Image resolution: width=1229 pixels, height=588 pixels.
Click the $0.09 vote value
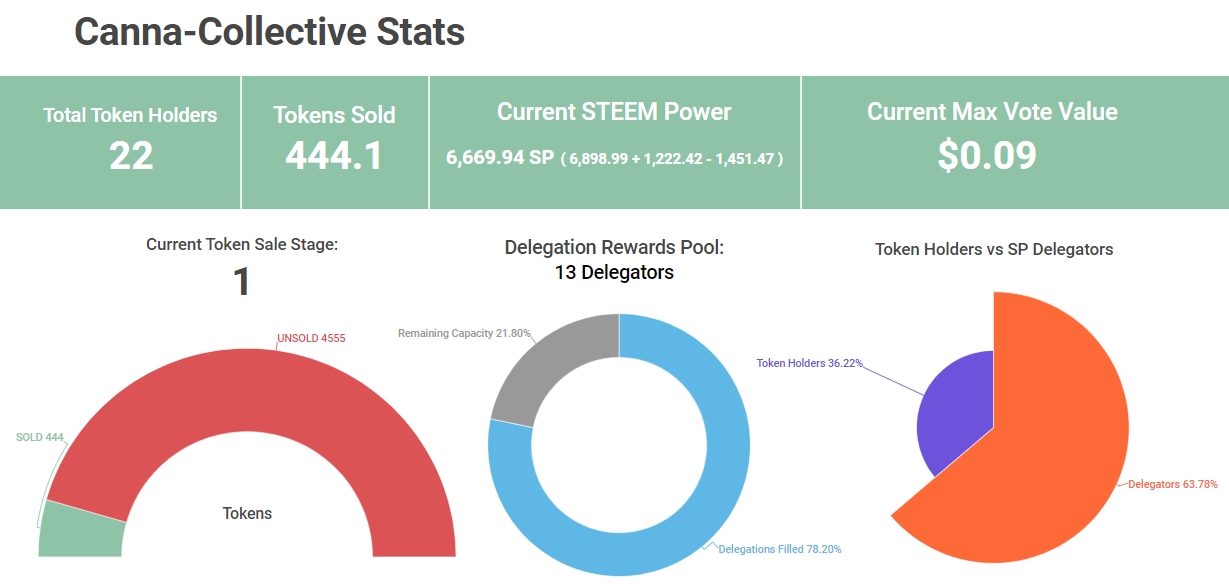pyautogui.click(x=987, y=155)
